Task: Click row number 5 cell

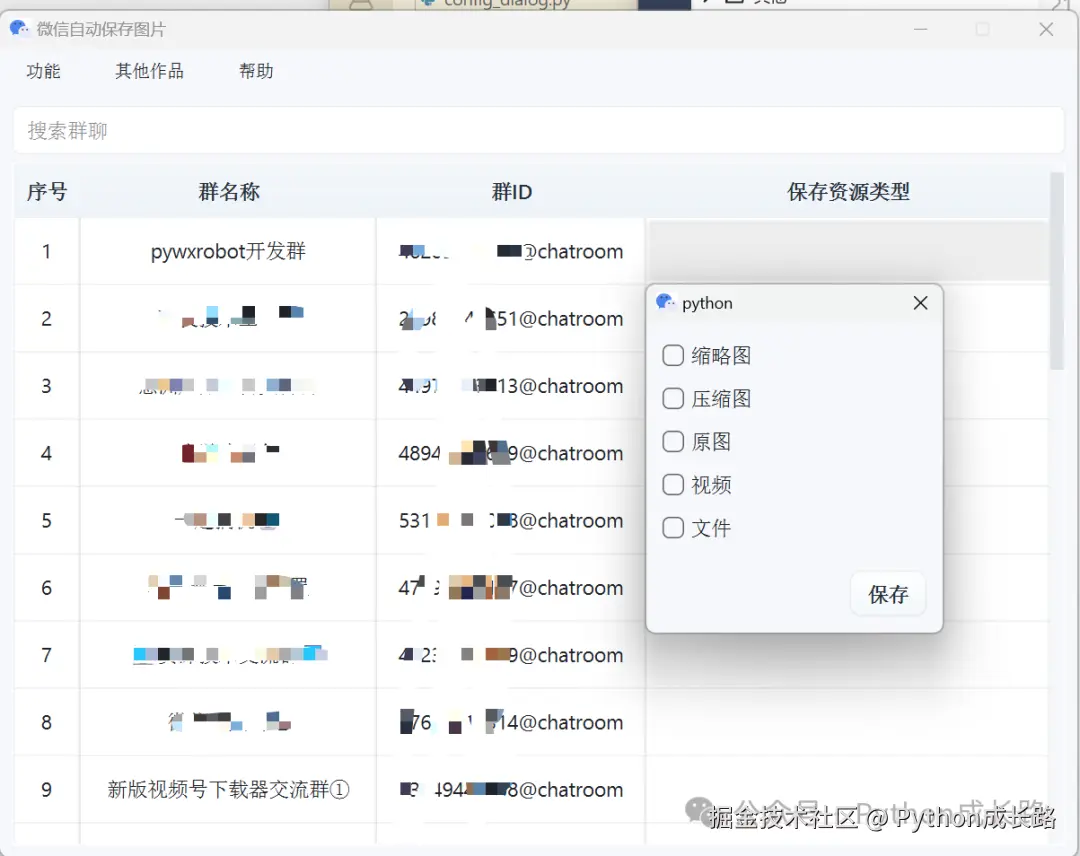Action: click(x=47, y=520)
